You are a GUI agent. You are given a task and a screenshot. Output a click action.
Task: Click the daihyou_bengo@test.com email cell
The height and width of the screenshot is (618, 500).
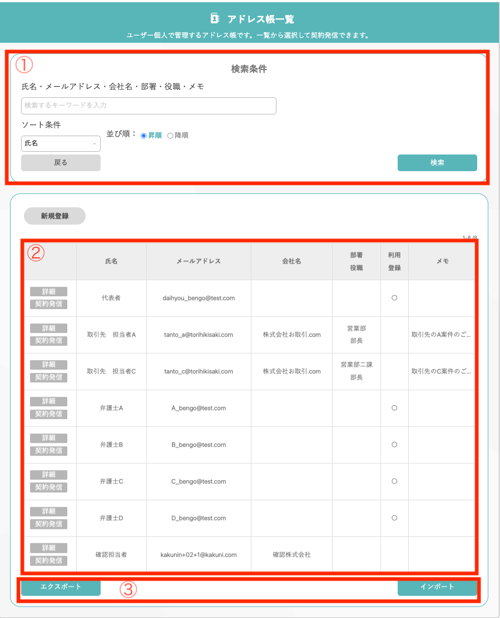199,298
